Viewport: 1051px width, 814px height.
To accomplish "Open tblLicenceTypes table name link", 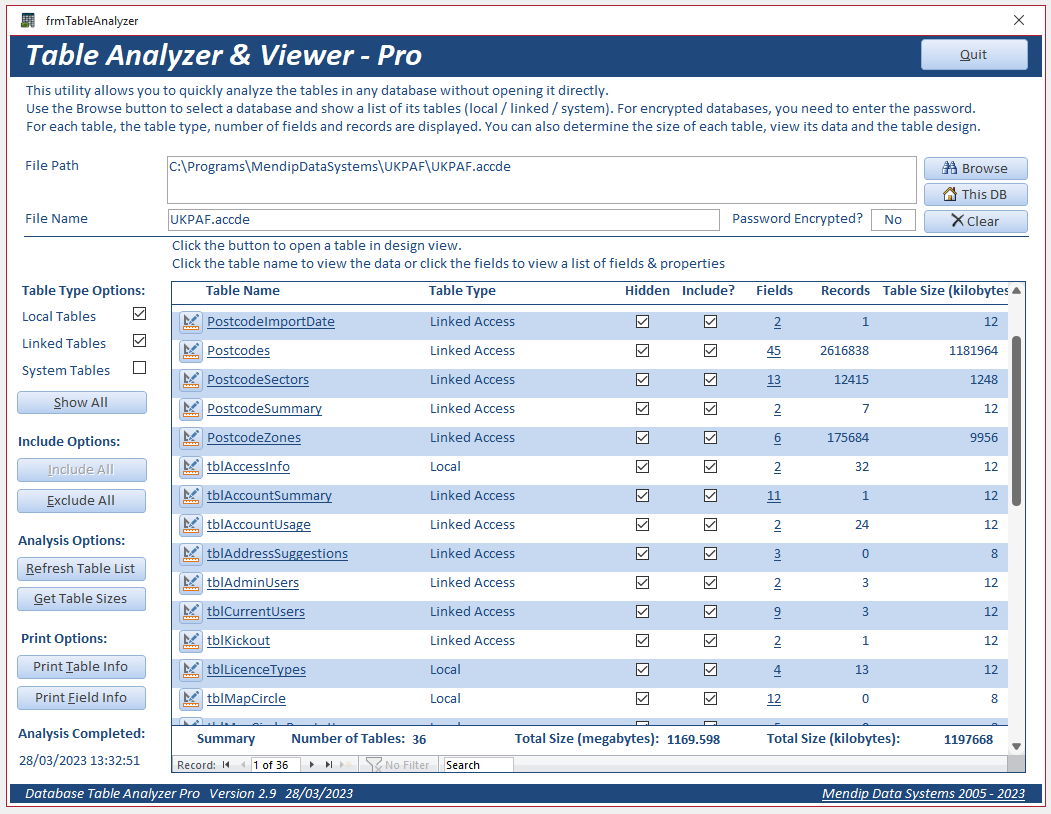I will click(257, 670).
